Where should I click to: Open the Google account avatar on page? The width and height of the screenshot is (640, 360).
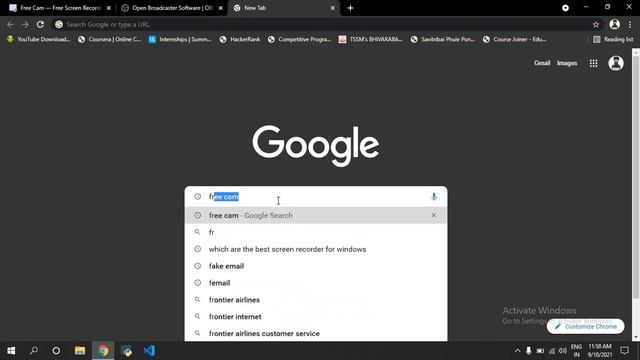(x=616, y=63)
